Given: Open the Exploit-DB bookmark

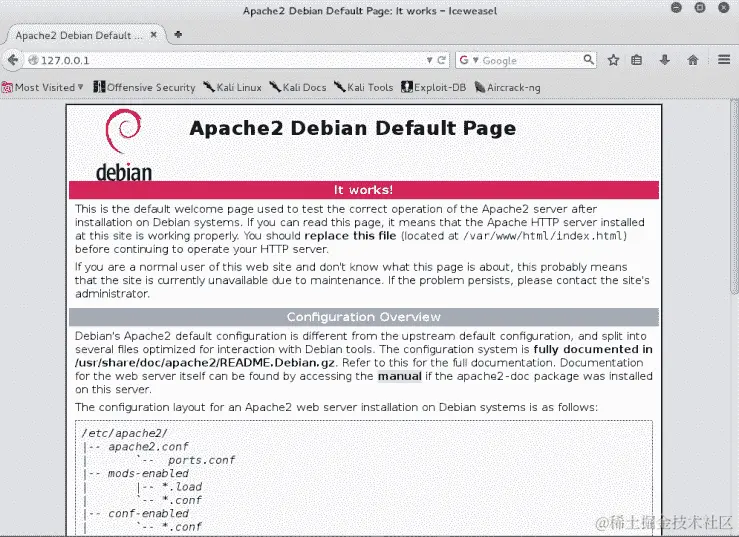Looking at the screenshot, I should (x=434, y=87).
